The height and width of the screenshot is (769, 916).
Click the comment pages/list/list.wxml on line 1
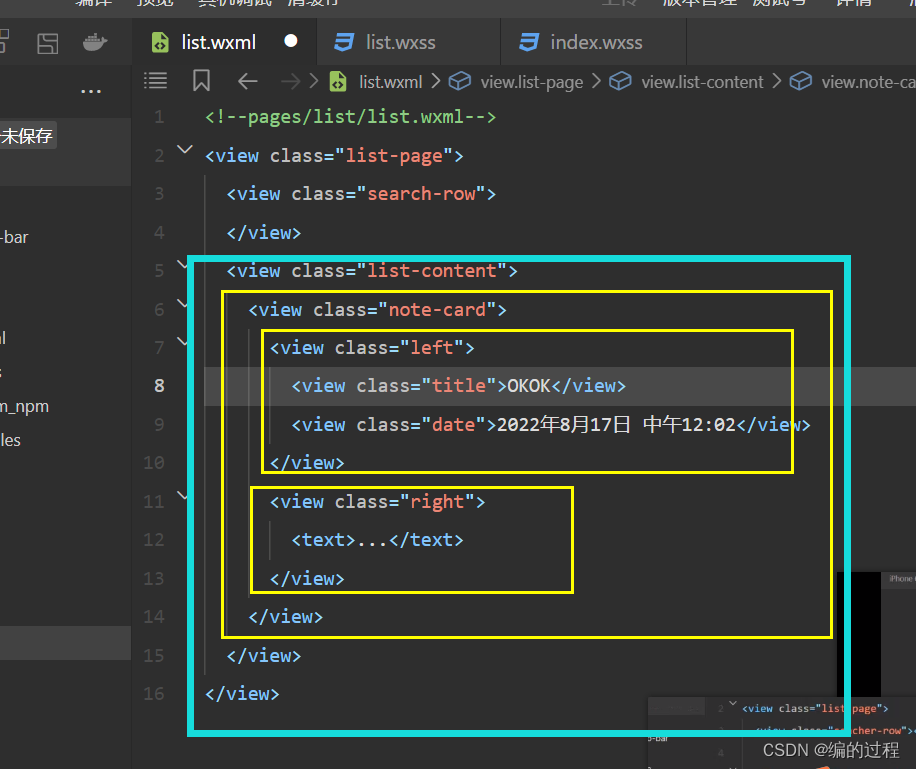[x=351, y=117]
